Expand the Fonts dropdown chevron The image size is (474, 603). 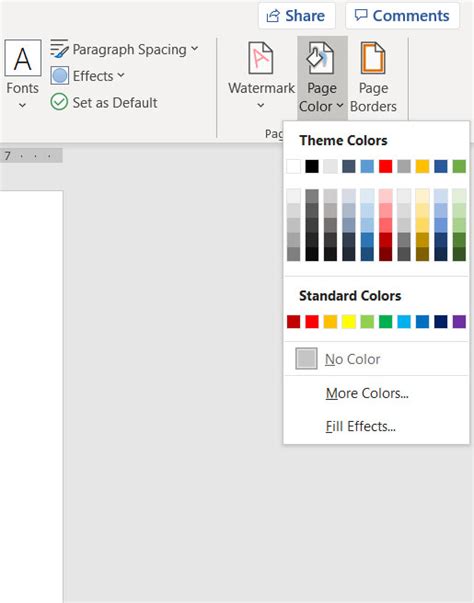(x=22, y=105)
